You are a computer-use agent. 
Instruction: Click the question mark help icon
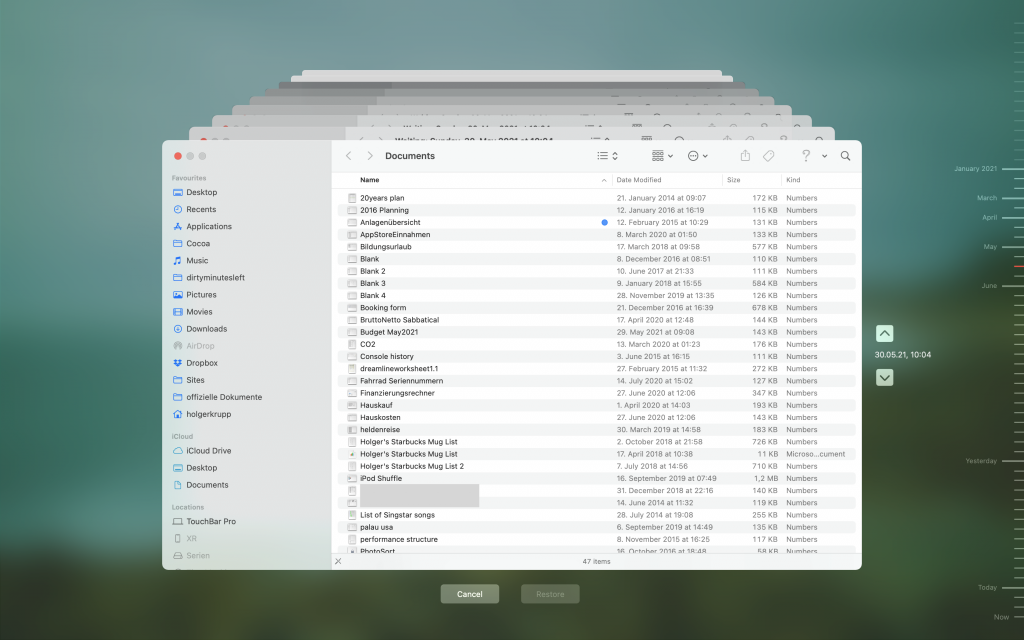click(x=805, y=156)
